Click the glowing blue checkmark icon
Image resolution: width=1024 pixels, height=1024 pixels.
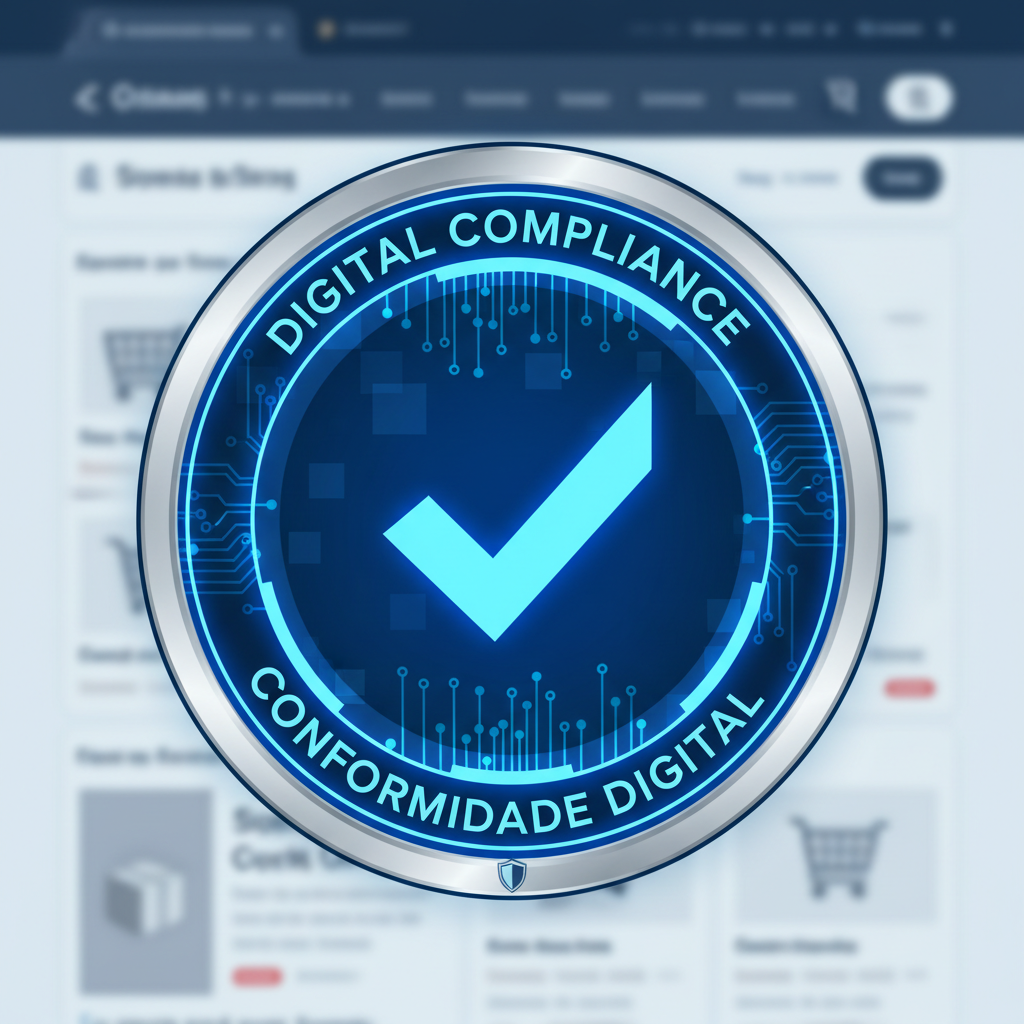(512, 520)
